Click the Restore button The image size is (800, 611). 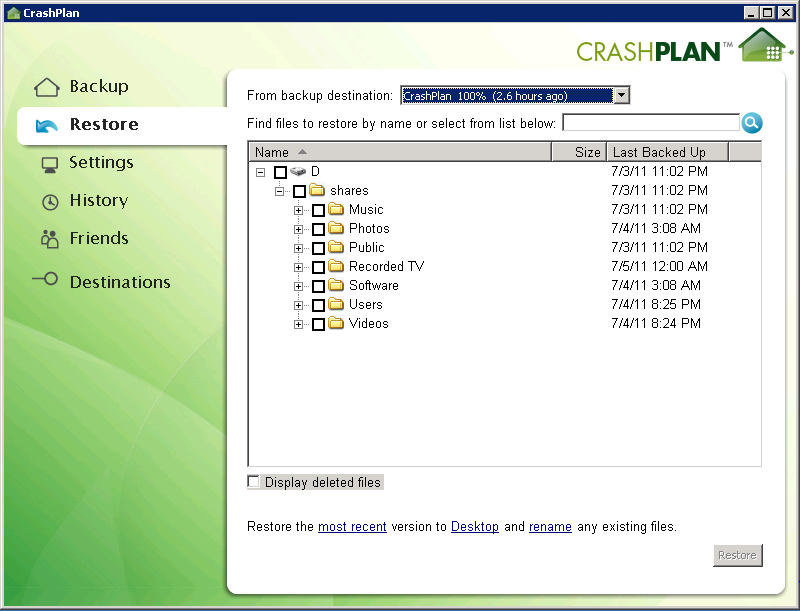tap(738, 555)
